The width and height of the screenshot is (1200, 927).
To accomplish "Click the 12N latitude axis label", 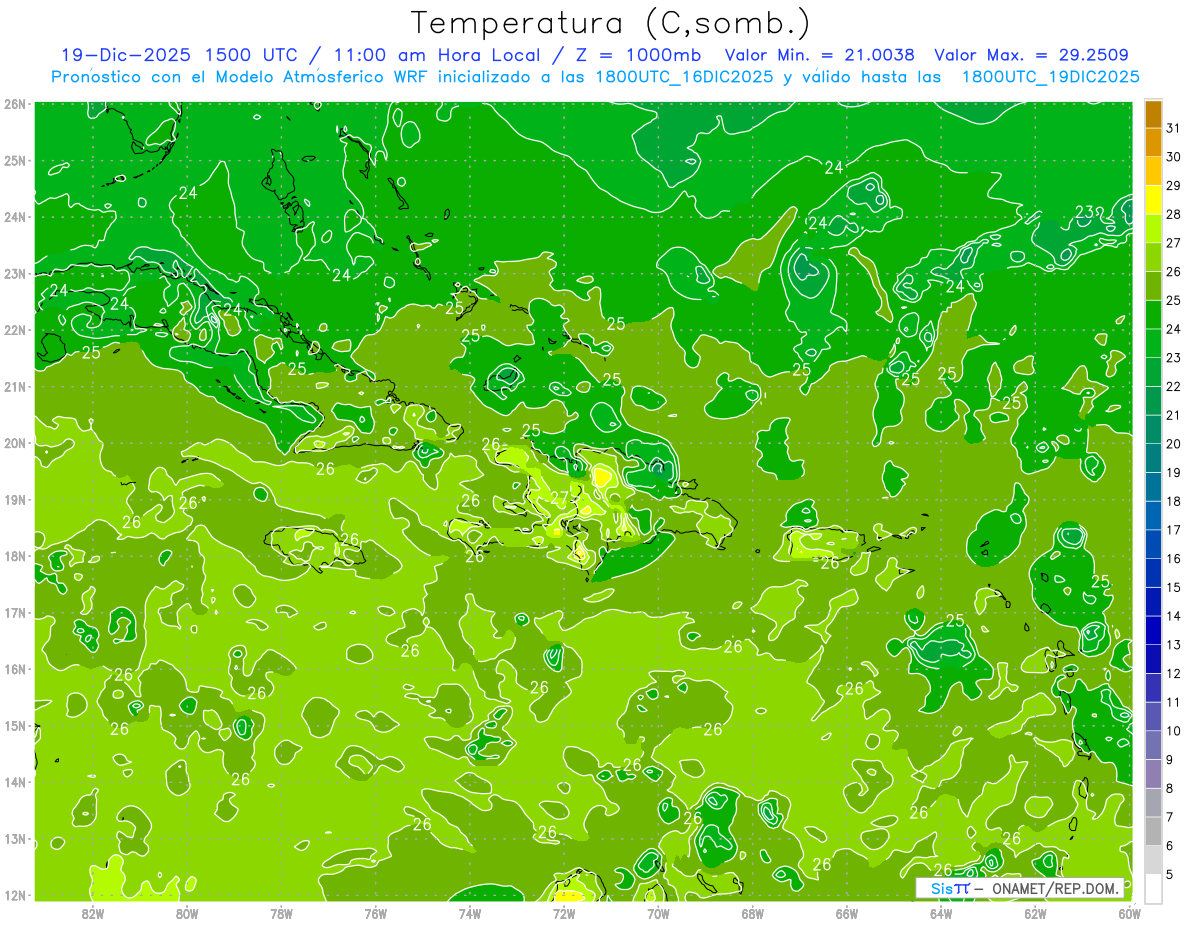I will (x=15, y=895).
